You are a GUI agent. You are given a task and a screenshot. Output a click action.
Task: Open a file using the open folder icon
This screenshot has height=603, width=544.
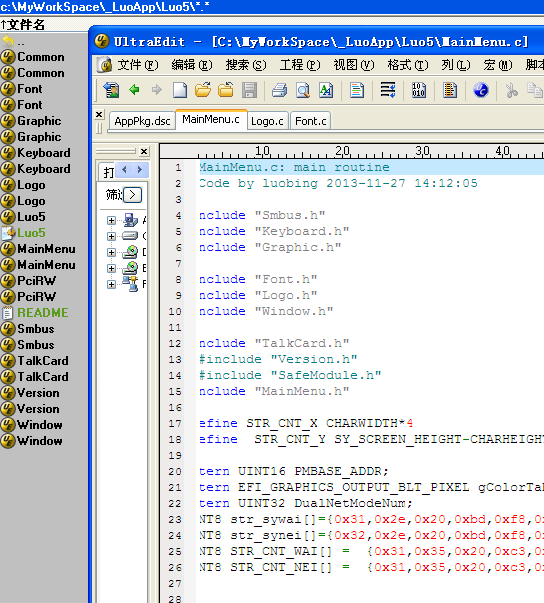[x=203, y=90]
